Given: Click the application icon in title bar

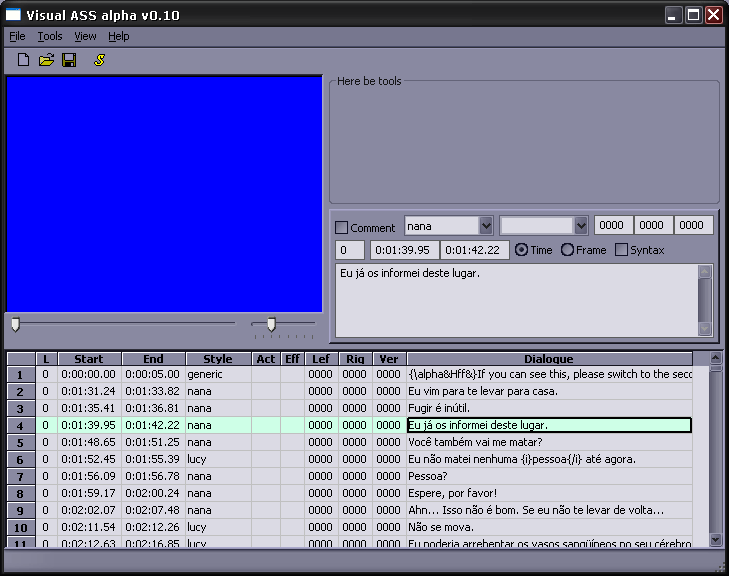Looking at the screenshot, I should click(x=14, y=14).
